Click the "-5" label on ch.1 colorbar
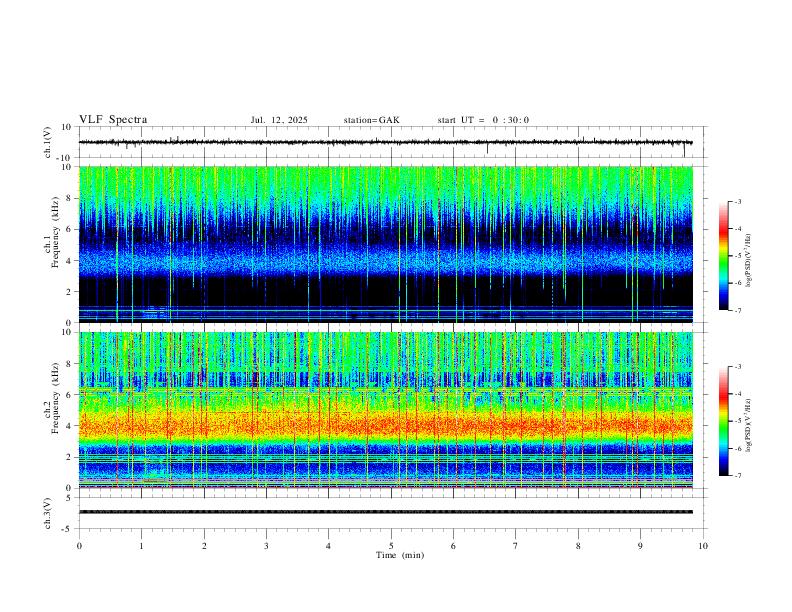792x612 pixels. (738, 256)
